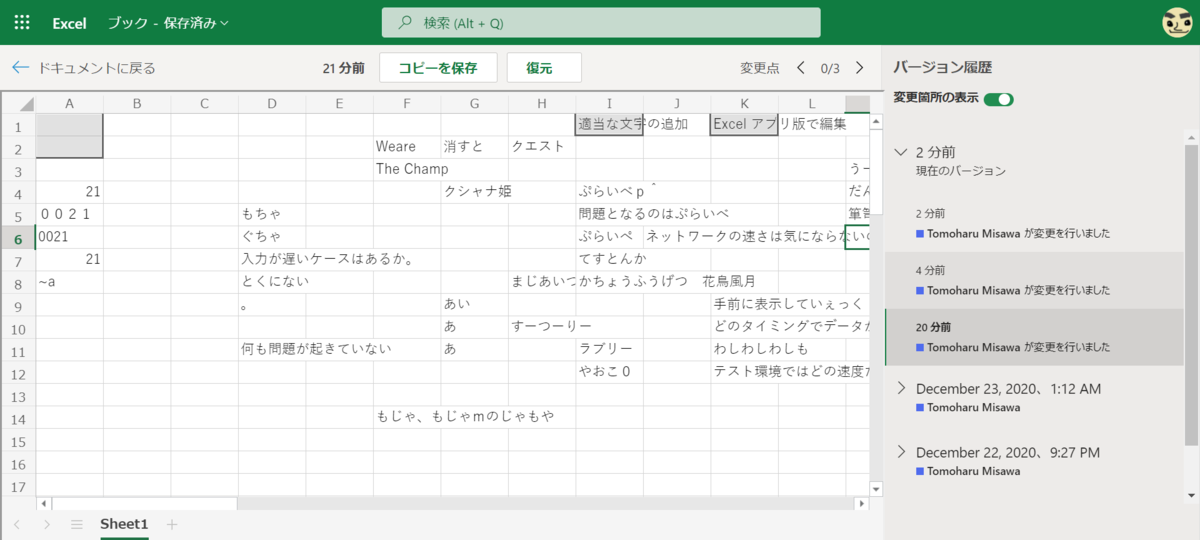This screenshot has width=1200, height=540.
Task: Click the 0/3 change counter
Action: pos(830,68)
